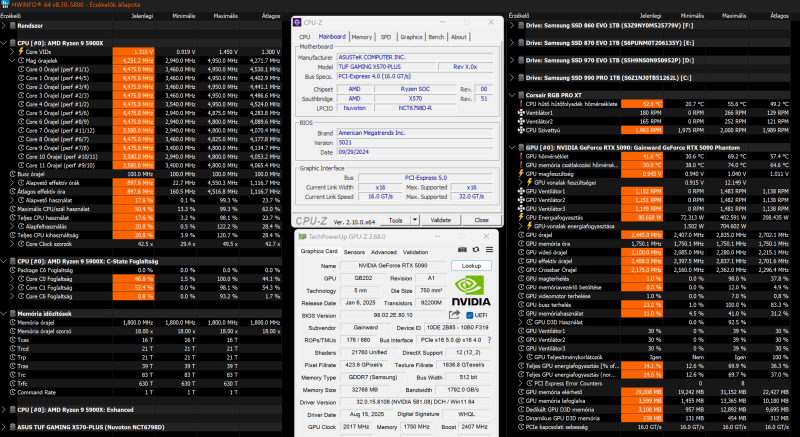The width and height of the screenshot is (800, 437).
Task: Click the CPU-Z title bar app icon
Action: pyautogui.click(x=297, y=22)
